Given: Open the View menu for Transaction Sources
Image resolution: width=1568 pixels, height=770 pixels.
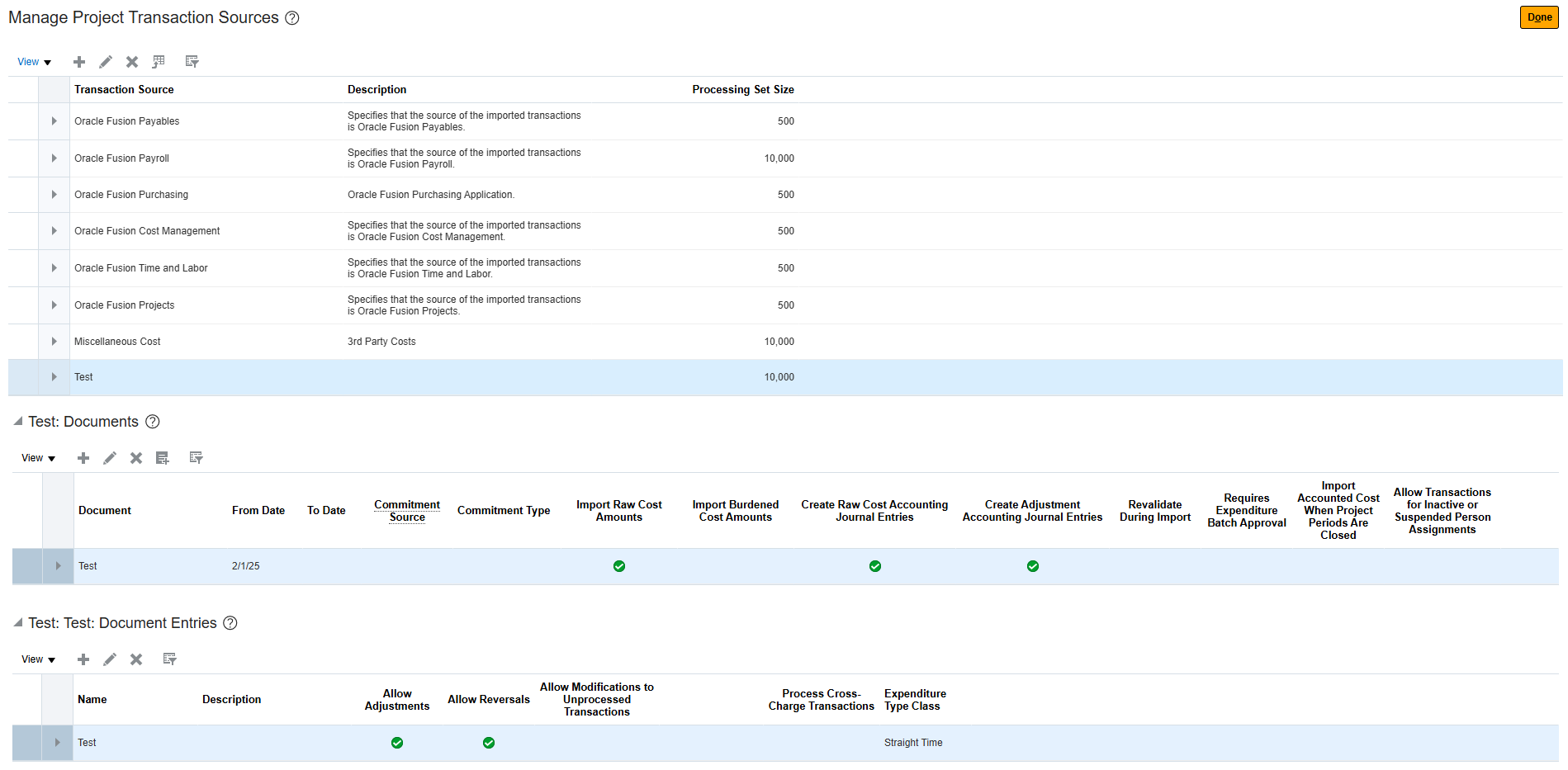Looking at the screenshot, I should point(35,62).
